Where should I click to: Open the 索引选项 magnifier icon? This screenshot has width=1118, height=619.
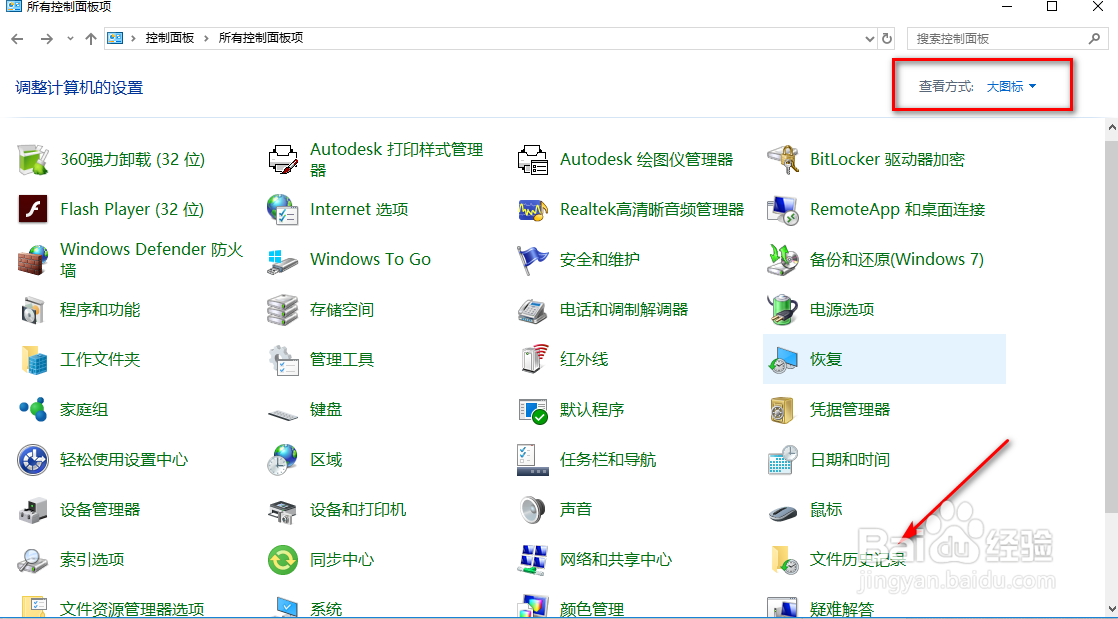[33, 560]
